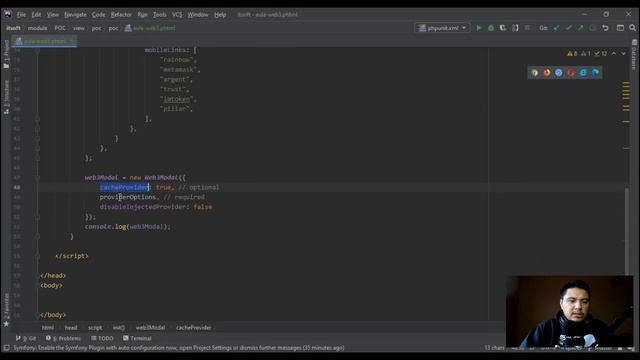Open the Help menu
Screen dimensions: 640x360
220,15
